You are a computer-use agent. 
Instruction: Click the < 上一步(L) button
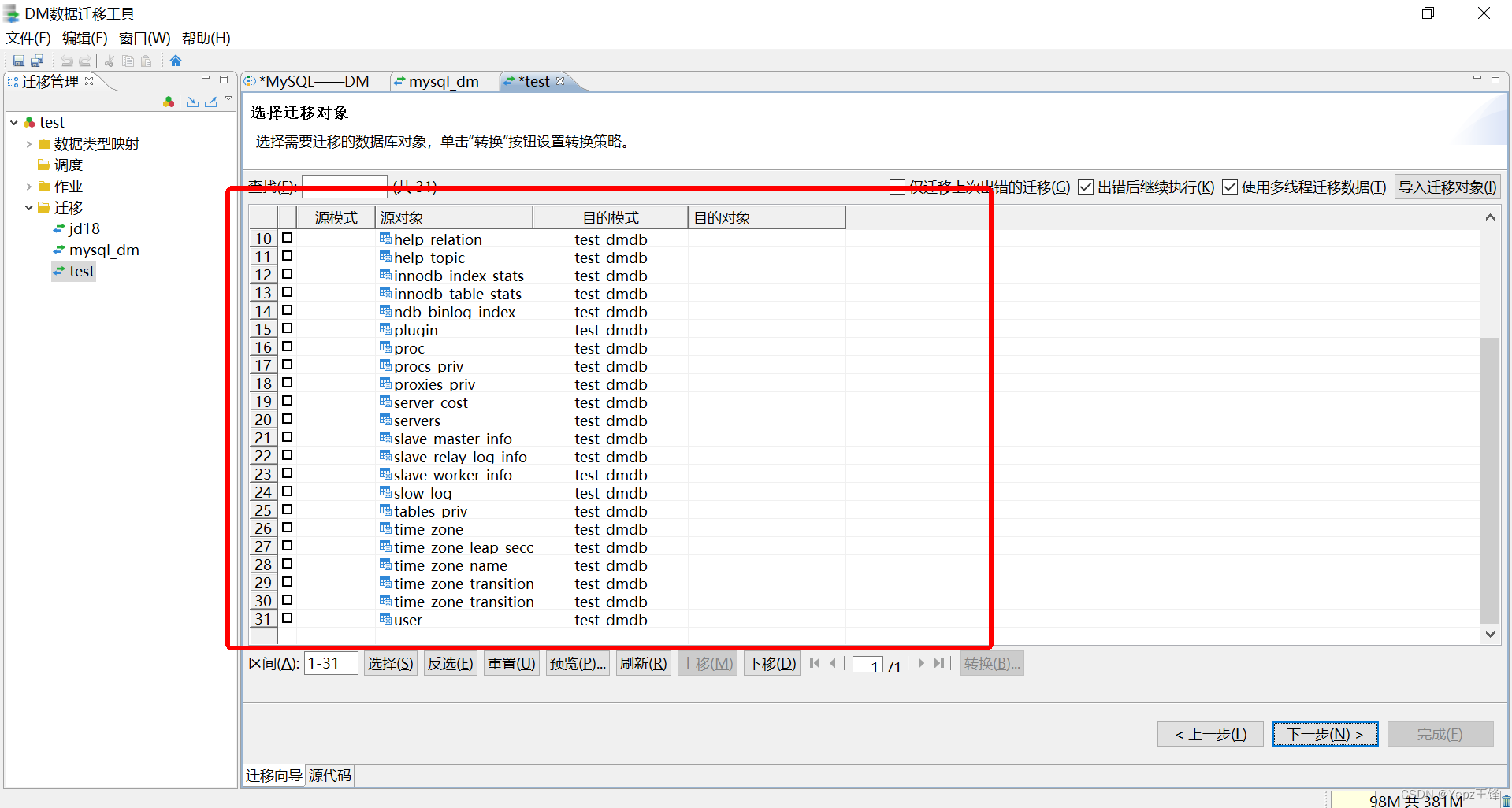(x=1210, y=734)
